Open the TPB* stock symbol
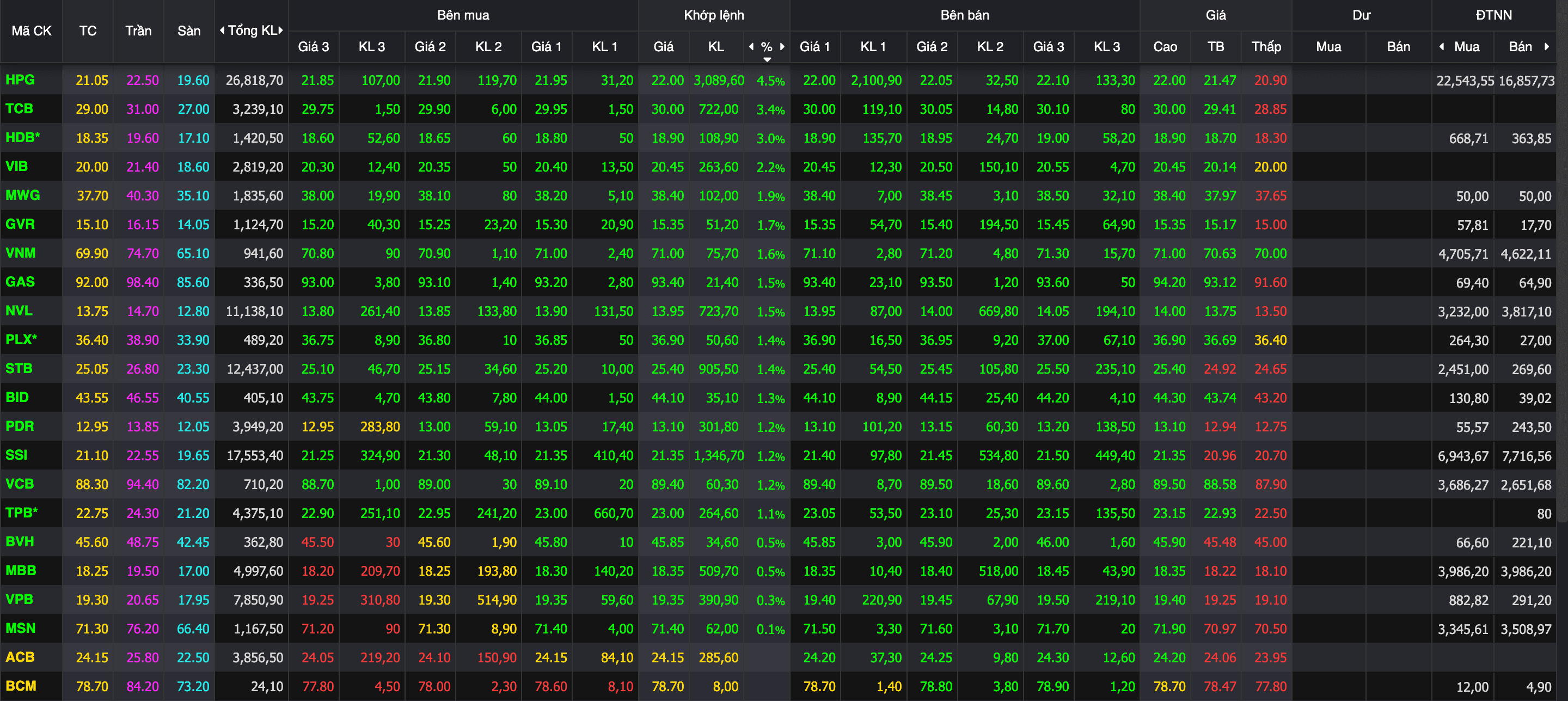Viewport: 1568px width, 701px height. click(x=21, y=513)
